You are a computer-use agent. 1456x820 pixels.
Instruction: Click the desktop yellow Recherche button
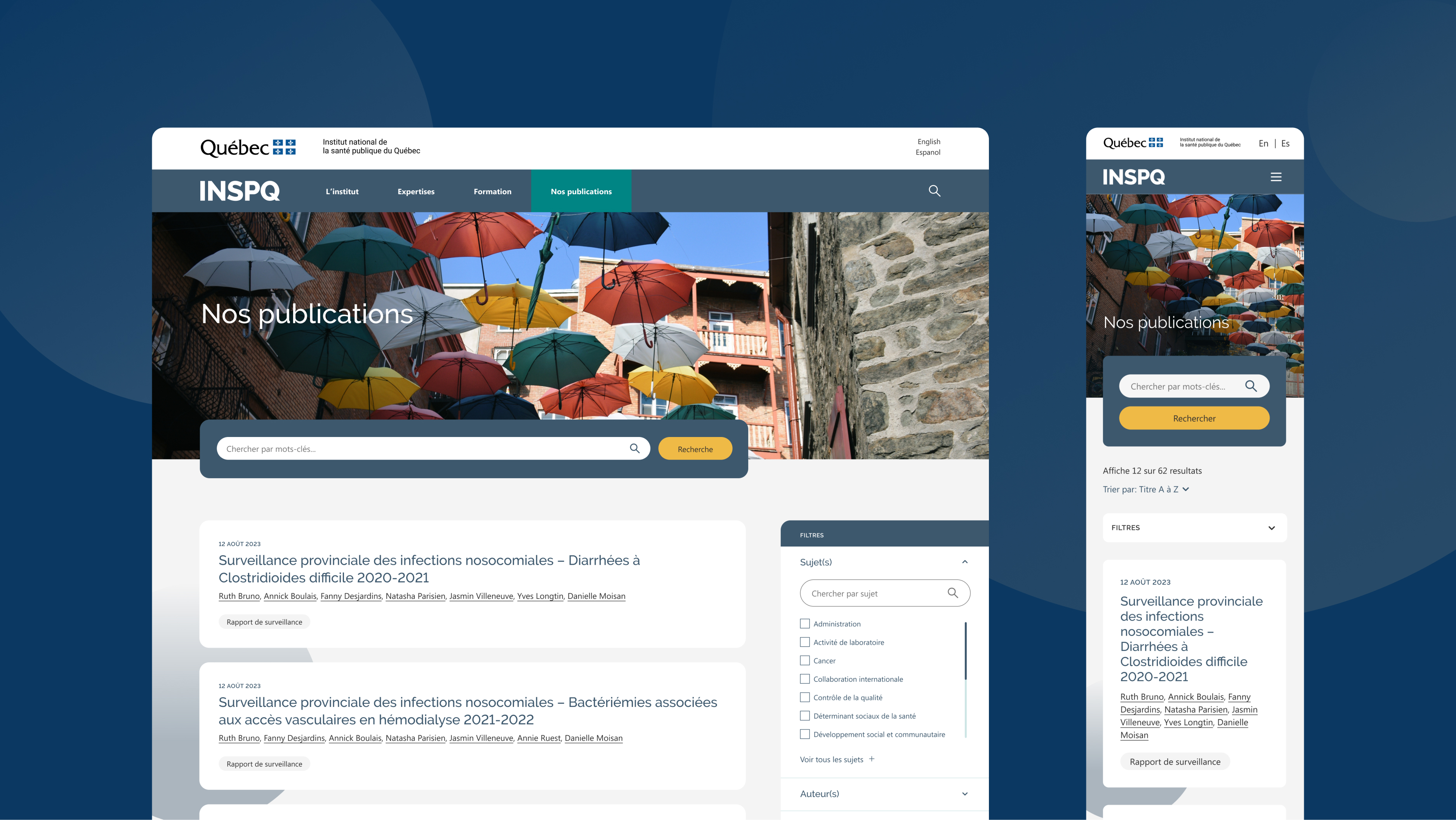point(695,448)
